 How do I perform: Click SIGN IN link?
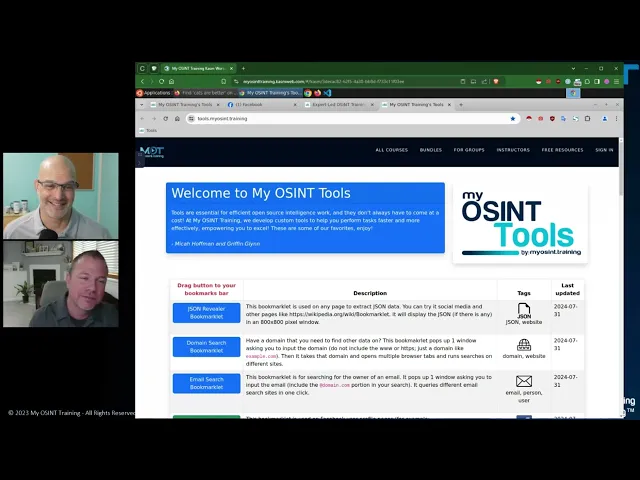(x=604, y=150)
